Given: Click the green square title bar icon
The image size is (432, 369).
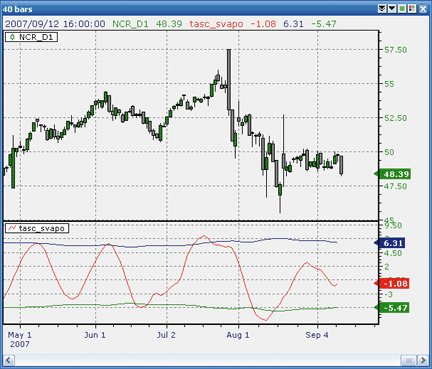Looking at the screenshot, I should pos(402,9).
